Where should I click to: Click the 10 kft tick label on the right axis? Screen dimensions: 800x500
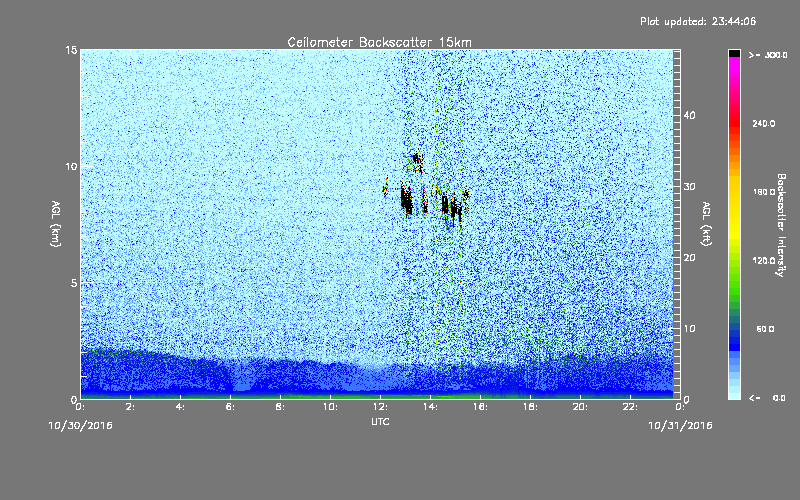pos(689,328)
